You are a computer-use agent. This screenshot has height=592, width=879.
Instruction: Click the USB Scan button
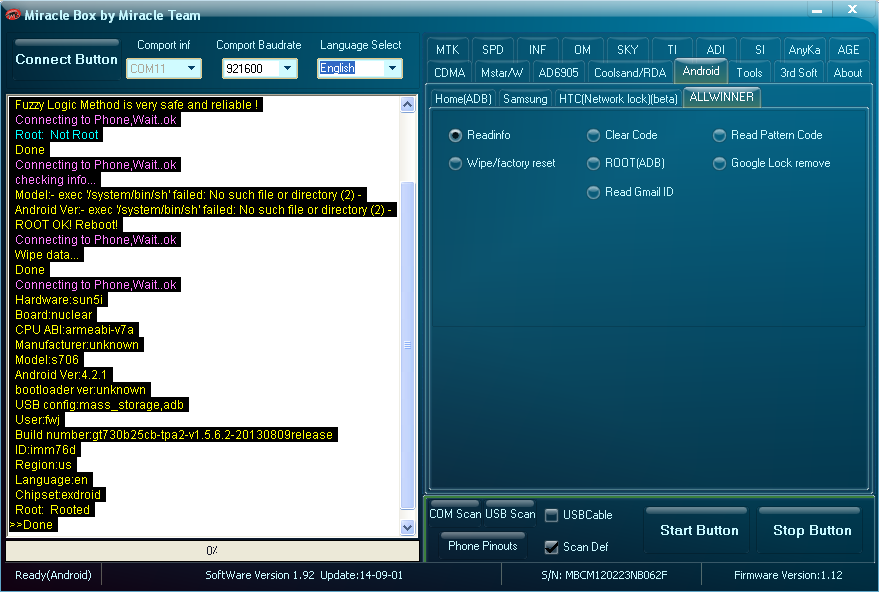(510, 514)
